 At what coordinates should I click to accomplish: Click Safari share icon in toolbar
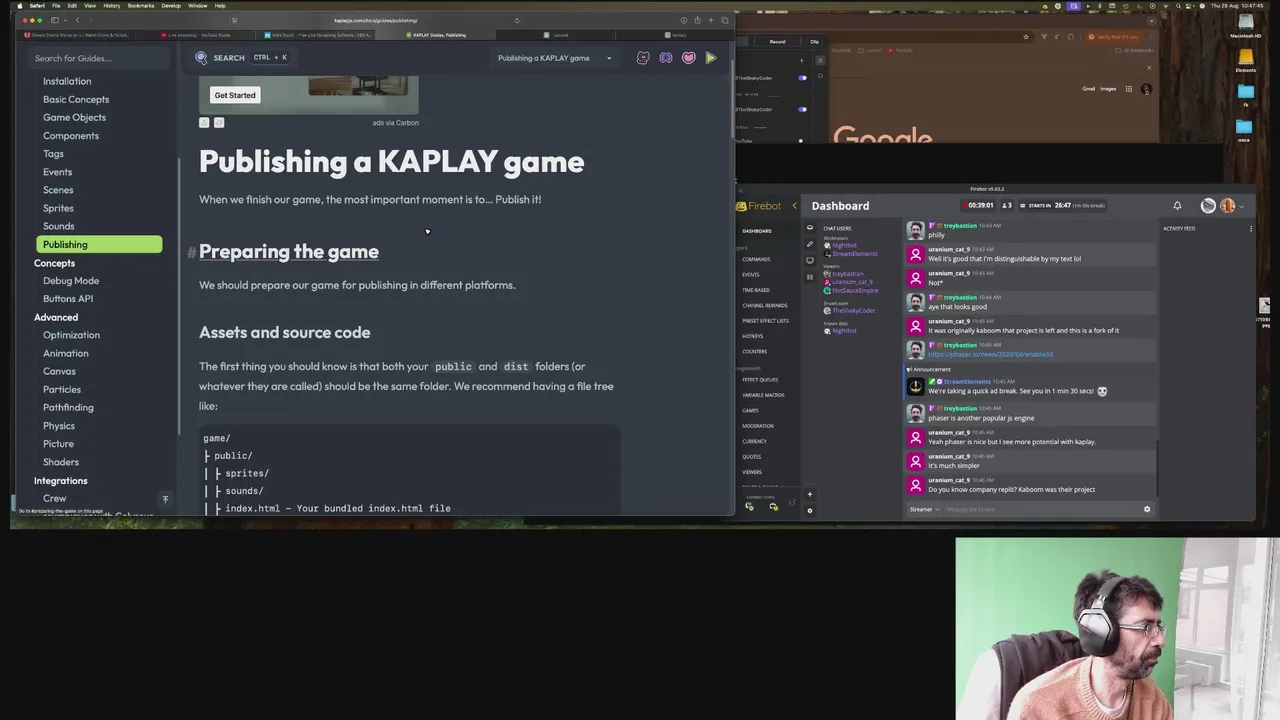click(697, 20)
